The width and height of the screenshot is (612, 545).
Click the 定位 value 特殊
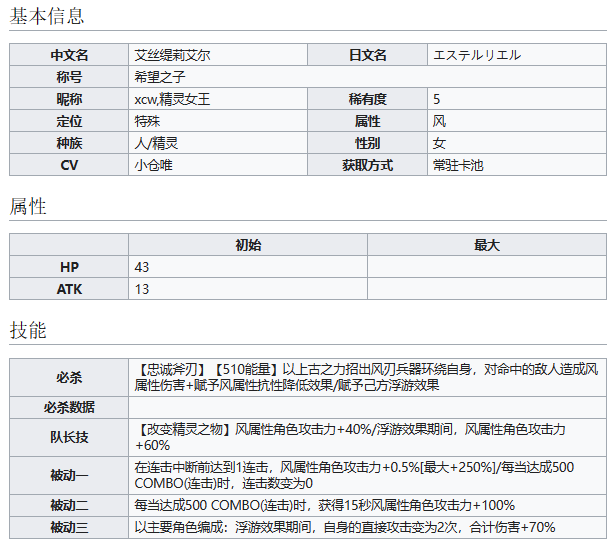tap(147, 121)
